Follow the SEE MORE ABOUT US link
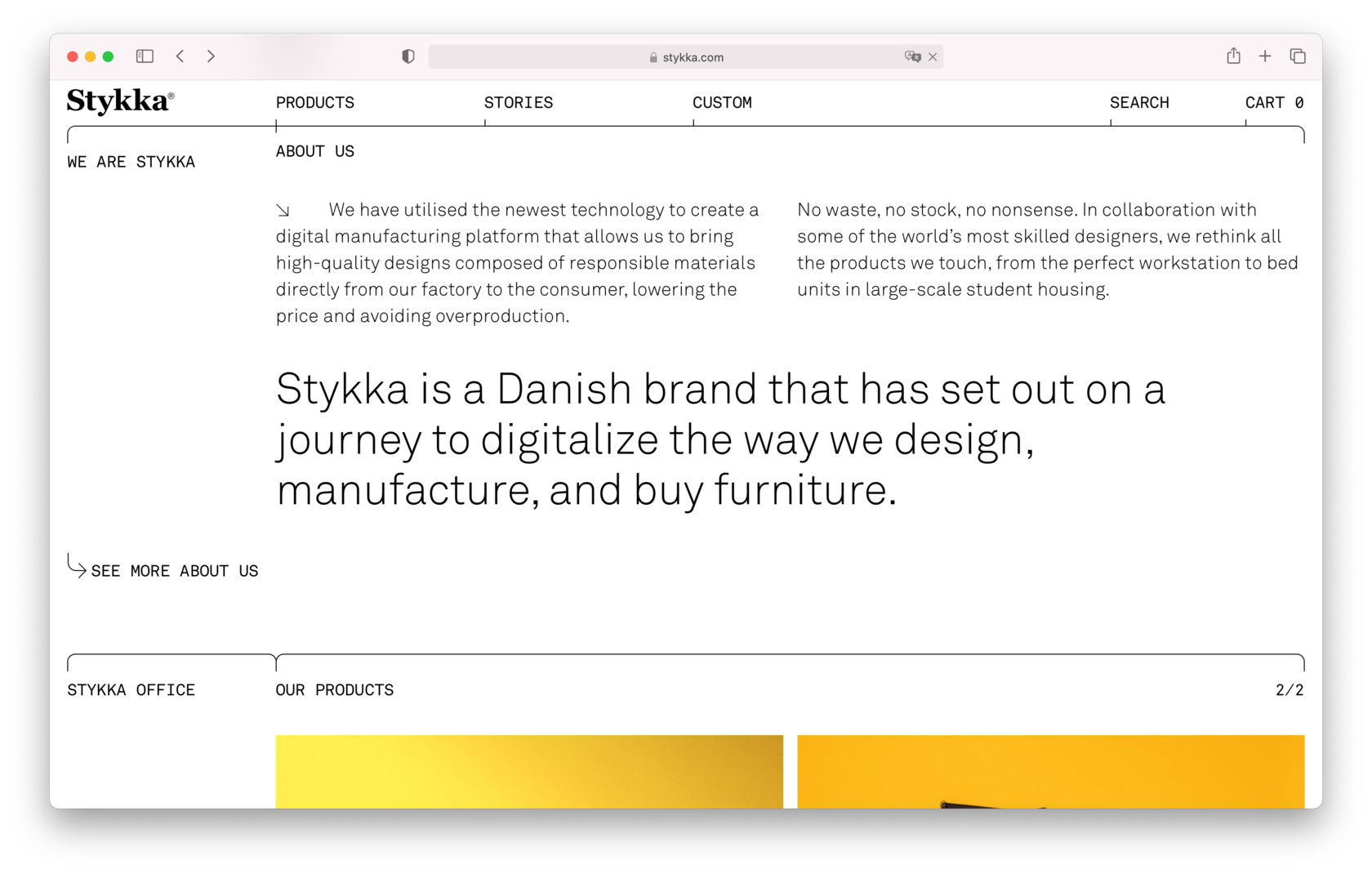Screen dimensions: 1372x874 pos(175,571)
